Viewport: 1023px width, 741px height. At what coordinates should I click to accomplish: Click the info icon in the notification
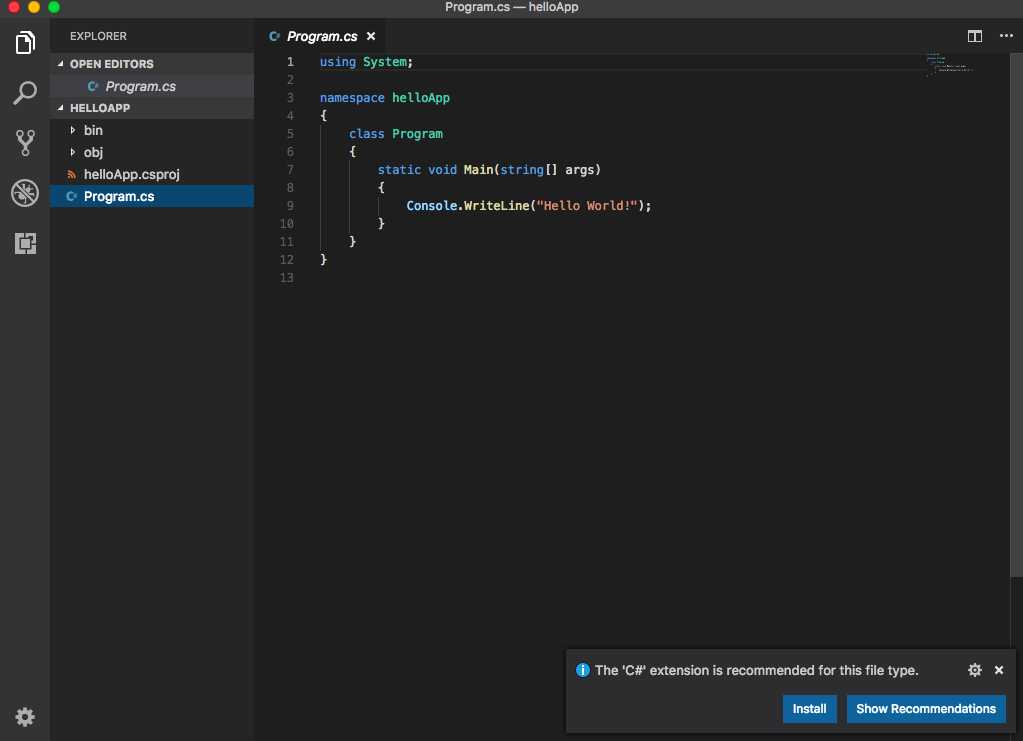[x=583, y=670]
